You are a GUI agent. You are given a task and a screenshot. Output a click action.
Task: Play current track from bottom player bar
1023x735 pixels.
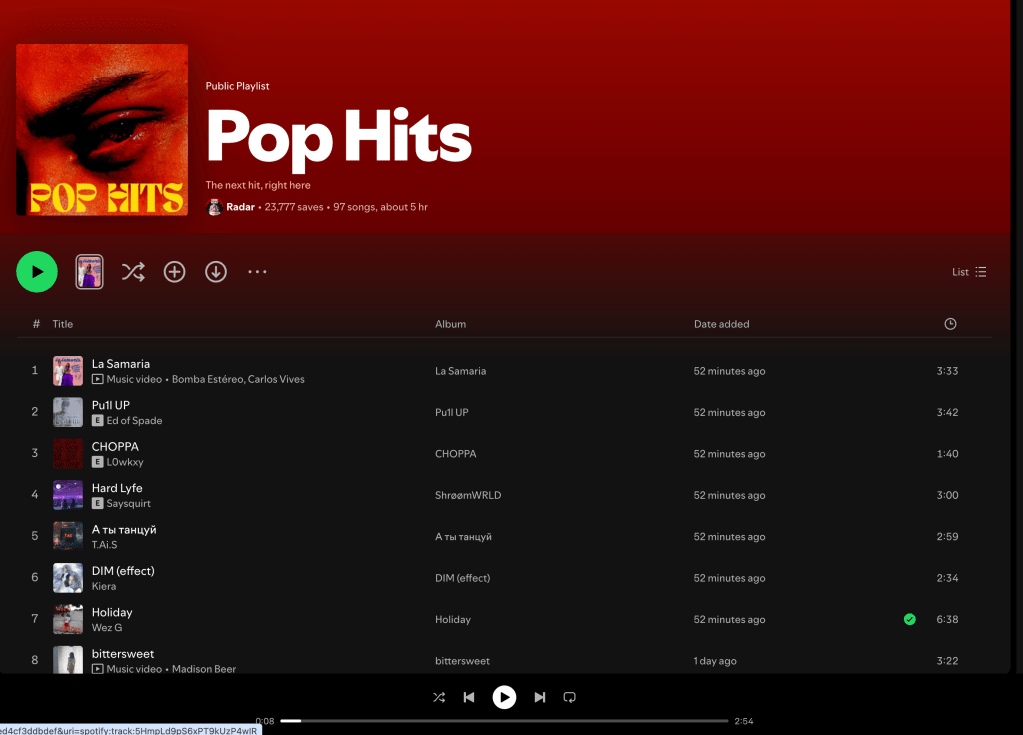(x=504, y=697)
